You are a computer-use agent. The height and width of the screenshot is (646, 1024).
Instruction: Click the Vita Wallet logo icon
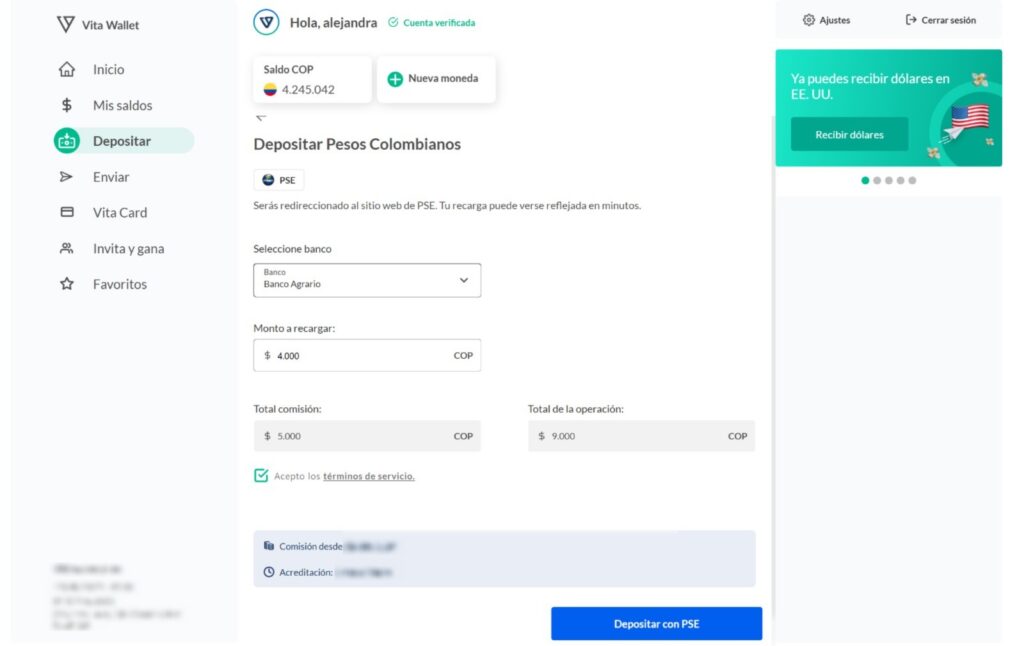67,24
